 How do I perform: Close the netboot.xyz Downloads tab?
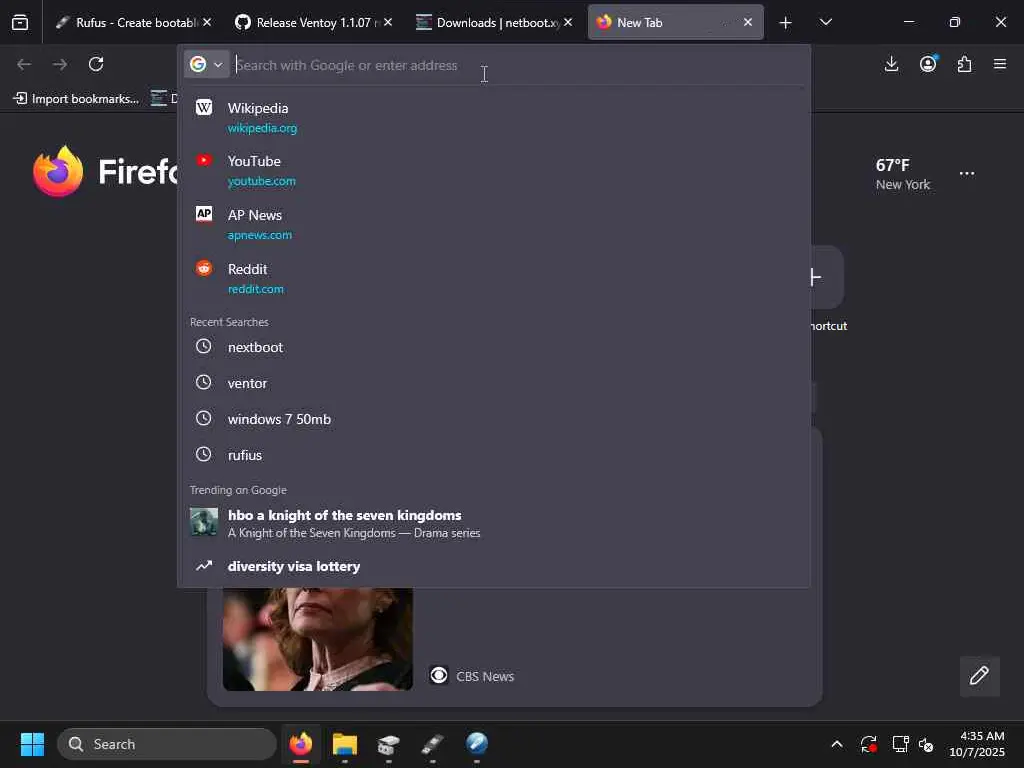point(568,22)
